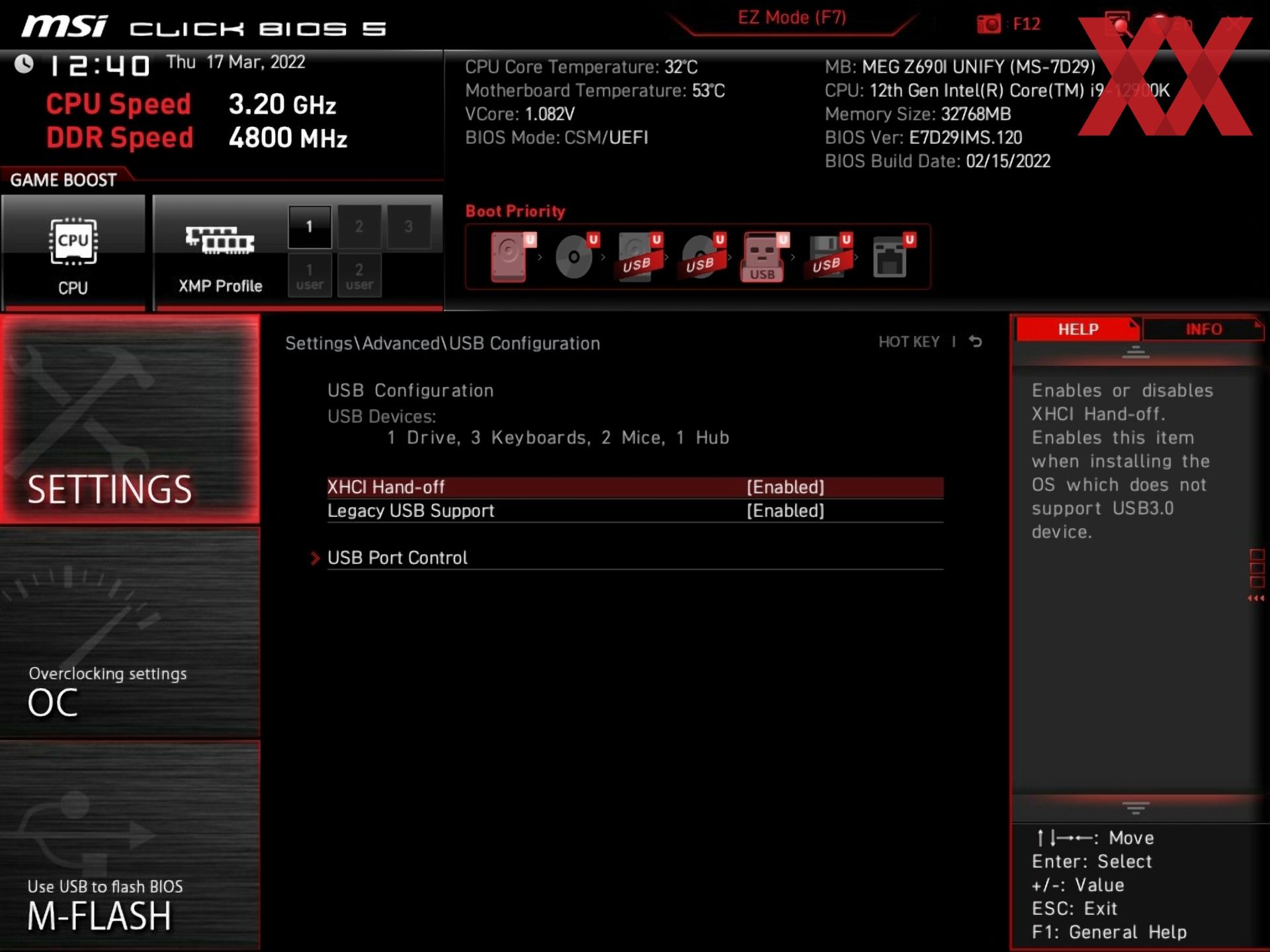
Task: Select the USB floppy boot icon
Action: (828, 257)
